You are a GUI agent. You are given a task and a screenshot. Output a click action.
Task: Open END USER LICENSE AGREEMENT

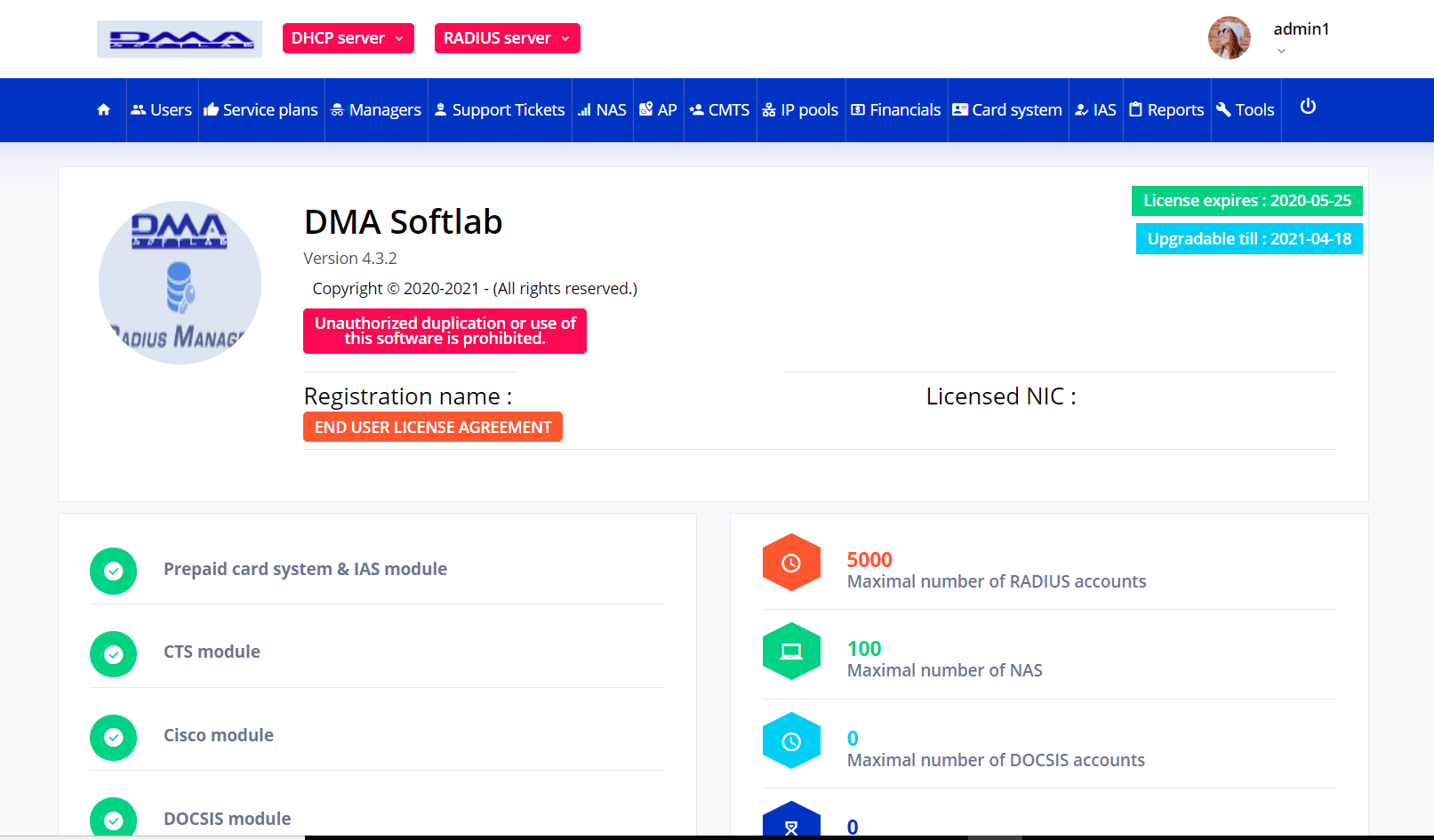pos(433,427)
